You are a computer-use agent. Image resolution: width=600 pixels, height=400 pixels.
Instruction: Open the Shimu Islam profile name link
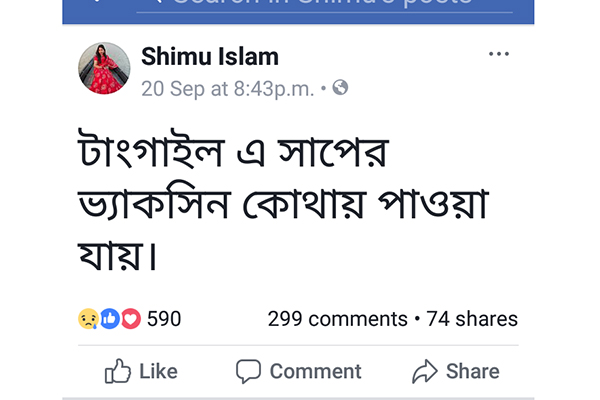pos(210,57)
